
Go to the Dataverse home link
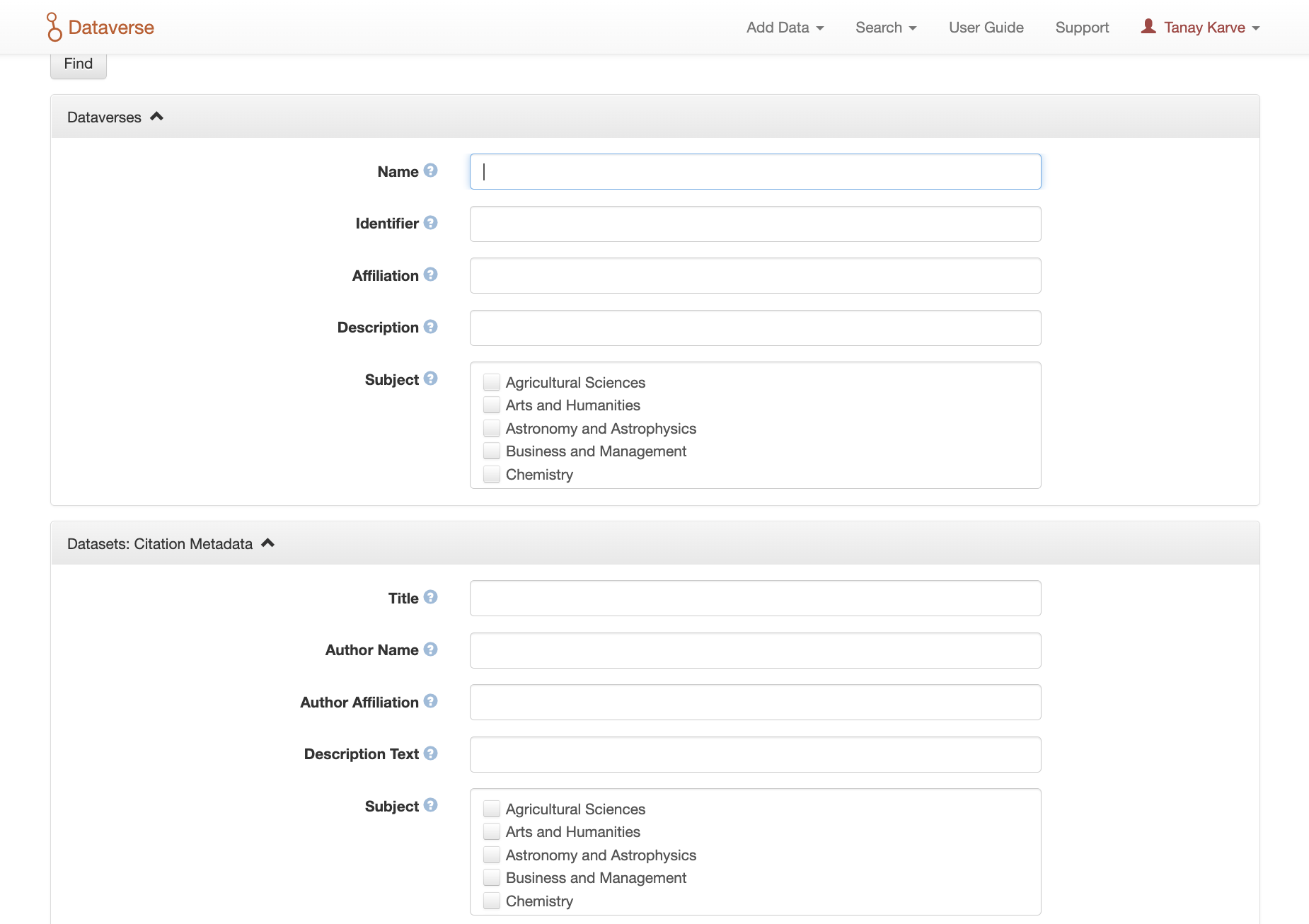pos(100,27)
